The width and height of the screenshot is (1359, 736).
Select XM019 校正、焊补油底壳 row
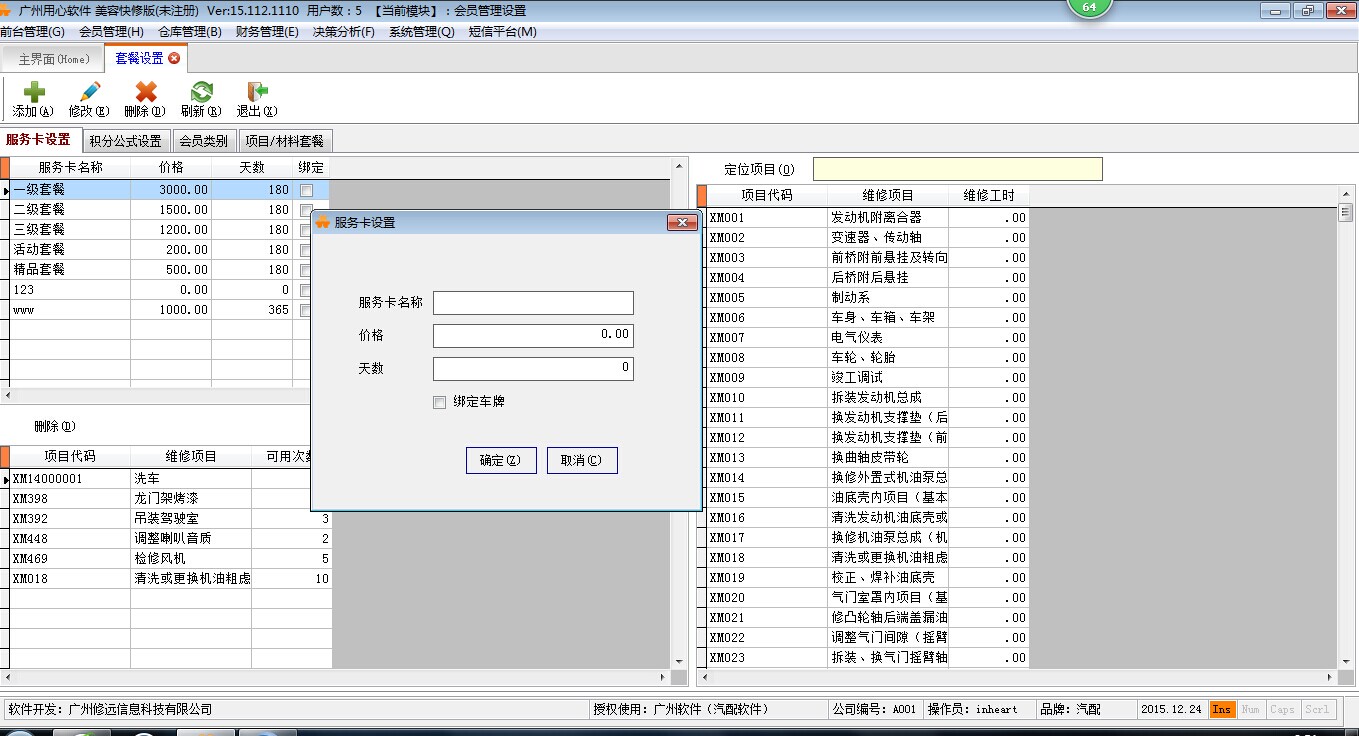[x=867, y=578]
